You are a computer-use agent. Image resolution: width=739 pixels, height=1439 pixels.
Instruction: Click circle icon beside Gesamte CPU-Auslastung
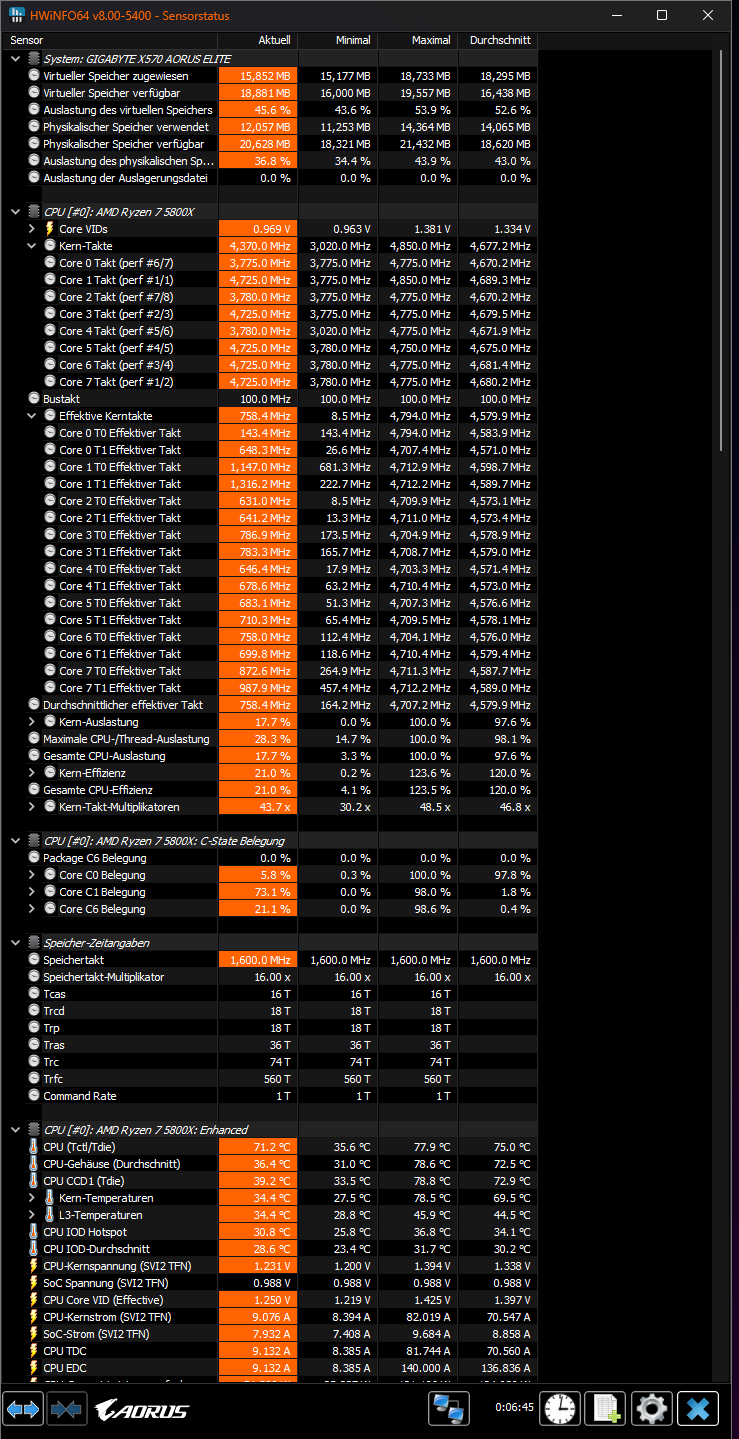(34, 756)
